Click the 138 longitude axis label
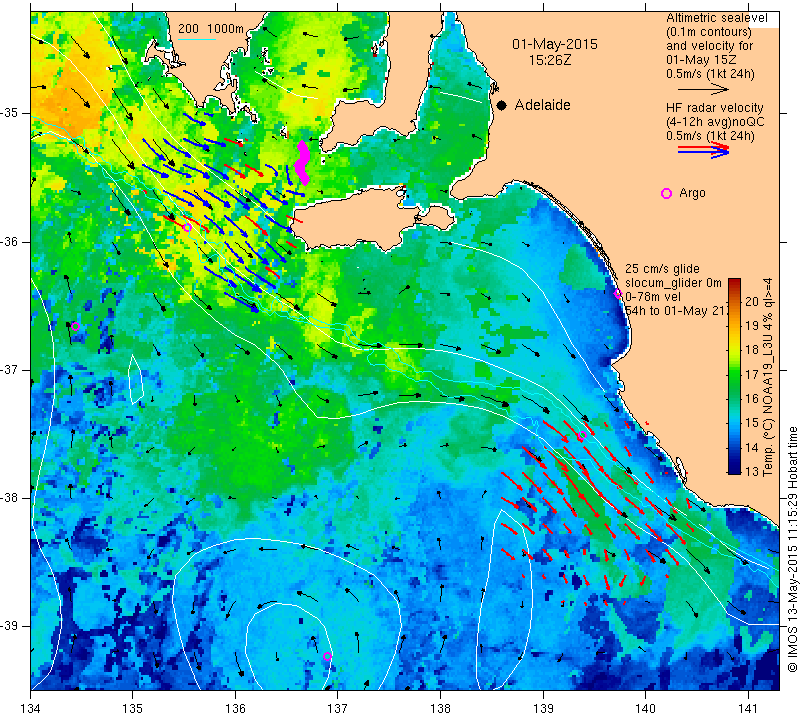This screenshot has width=800, height=720. [x=440, y=709]
